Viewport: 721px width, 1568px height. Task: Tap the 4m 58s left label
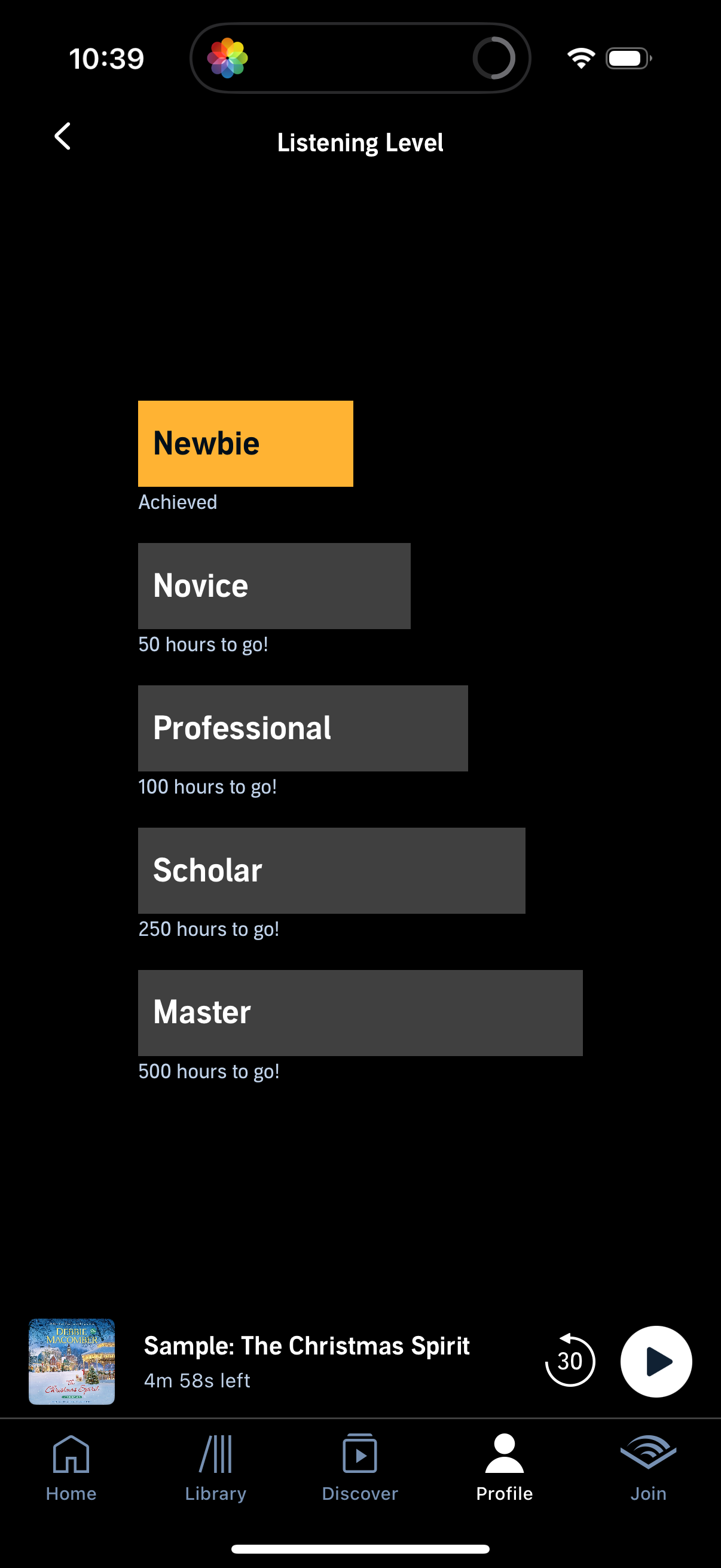tap(196, 1380)
